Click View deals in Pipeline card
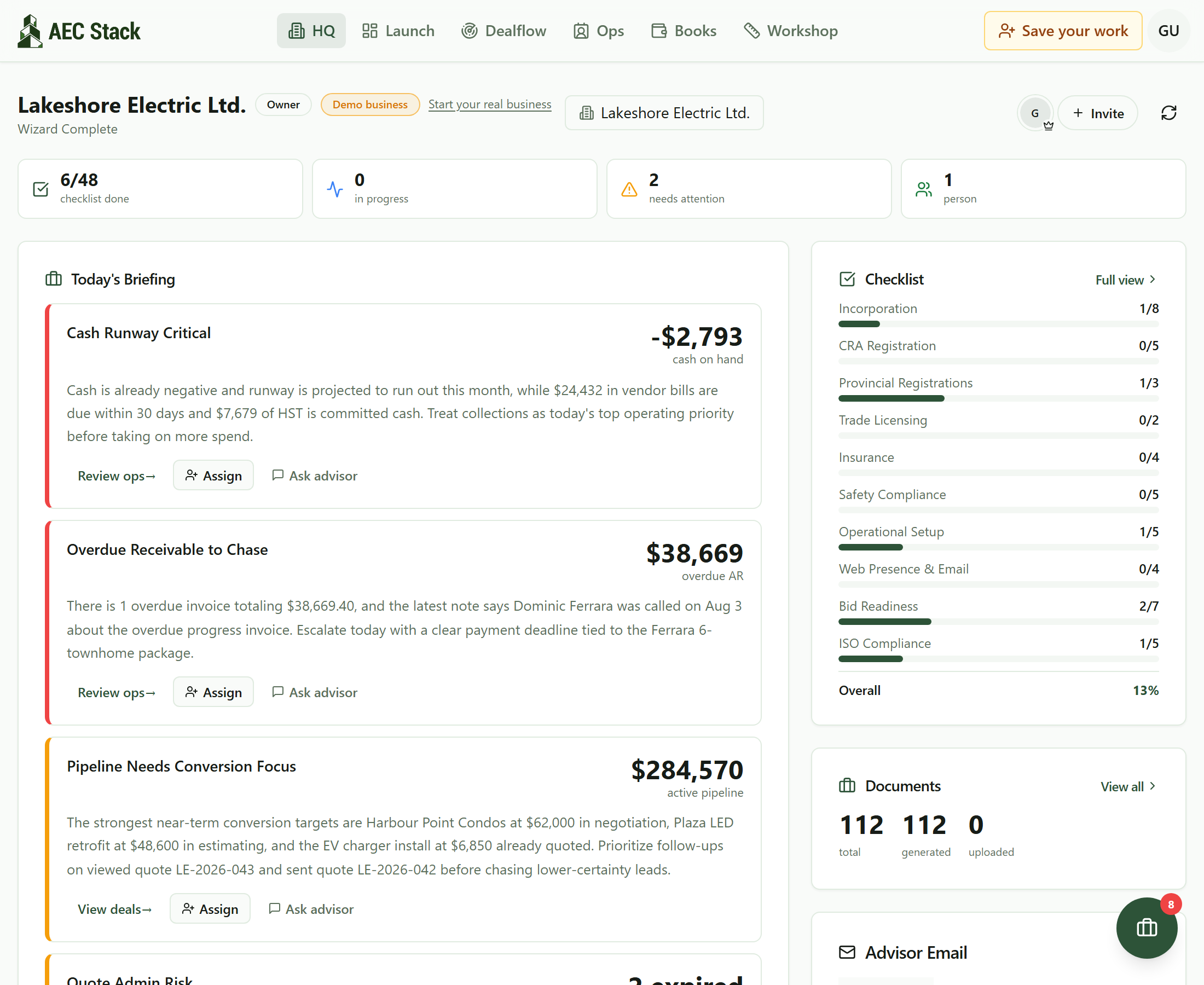This screenshot has width=1204, height=985. [x=114, y=909]
